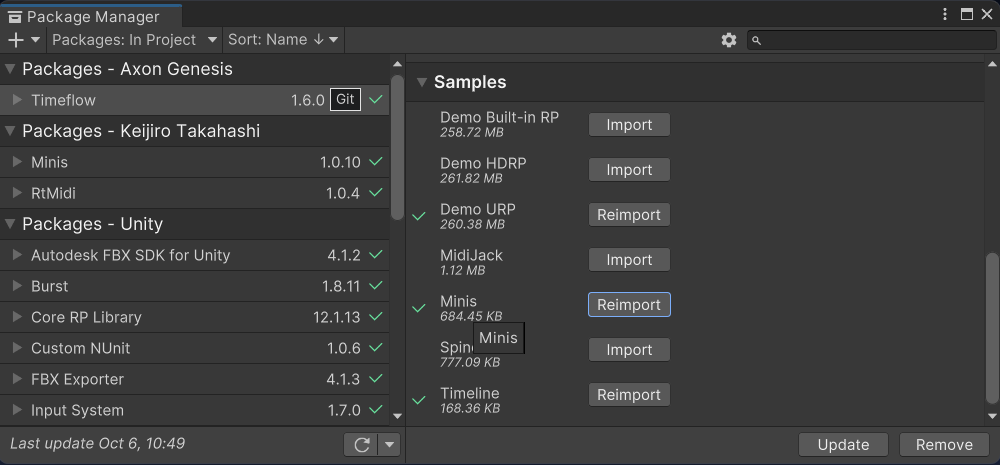This screenshot has width=1000, height=465.
Task: Click the package list scroll-up arrow
Action: pyautogui.click(x=397, y=64)
